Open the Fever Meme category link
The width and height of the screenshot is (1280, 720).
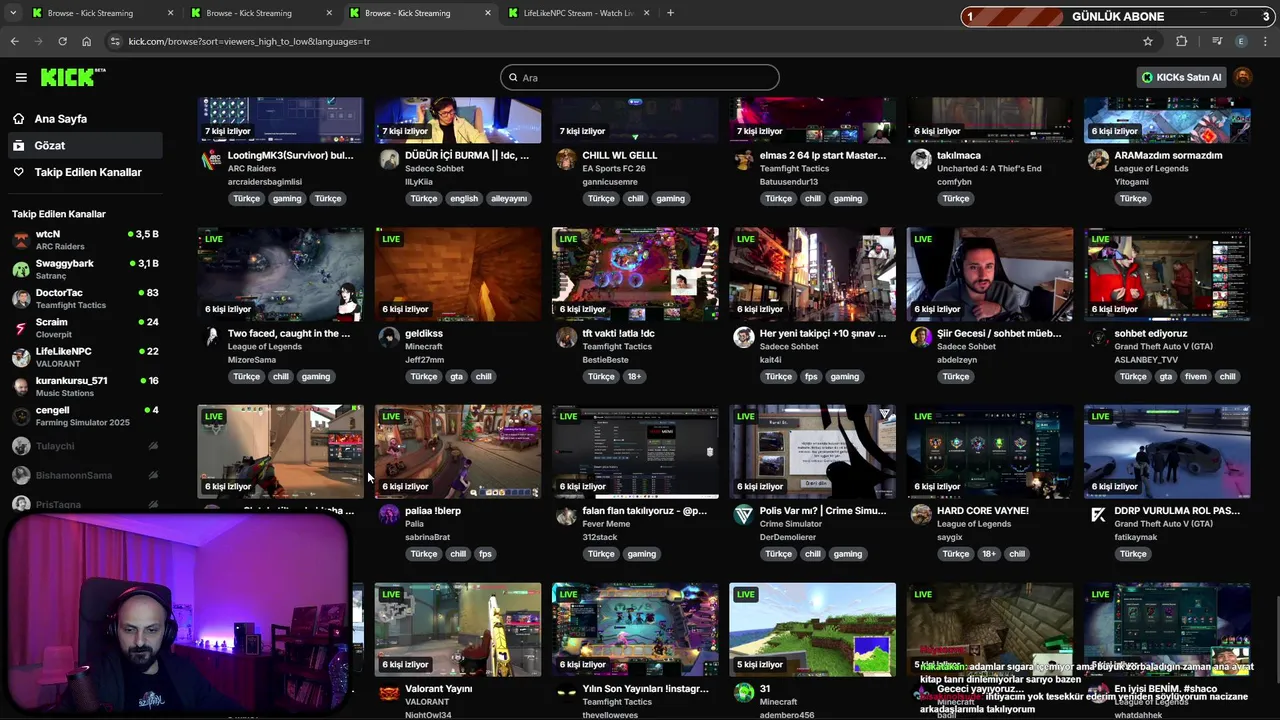[x=607, y=524]
